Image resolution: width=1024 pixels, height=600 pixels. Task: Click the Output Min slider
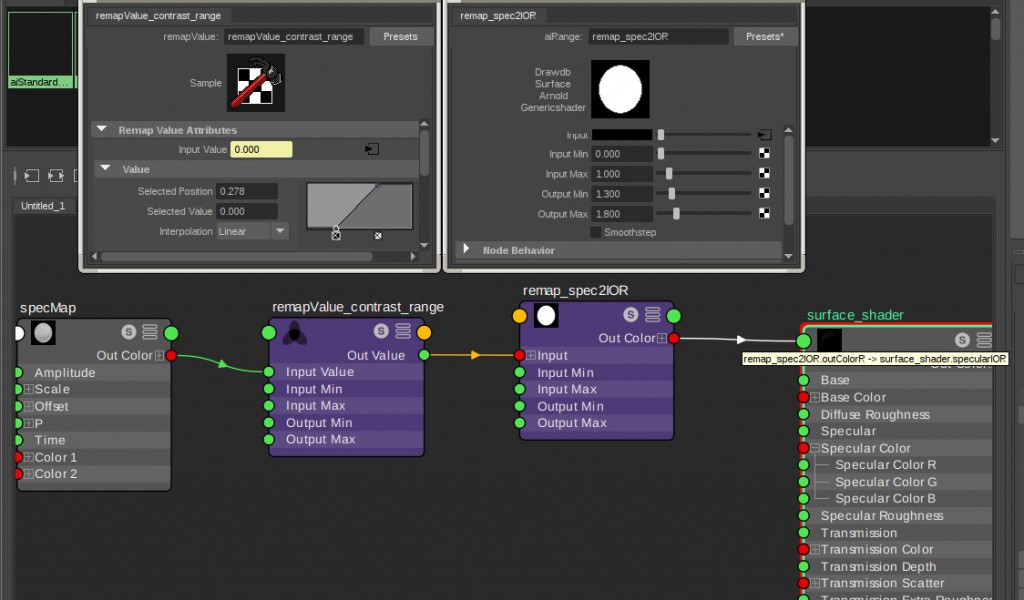(x=705, y=194)
